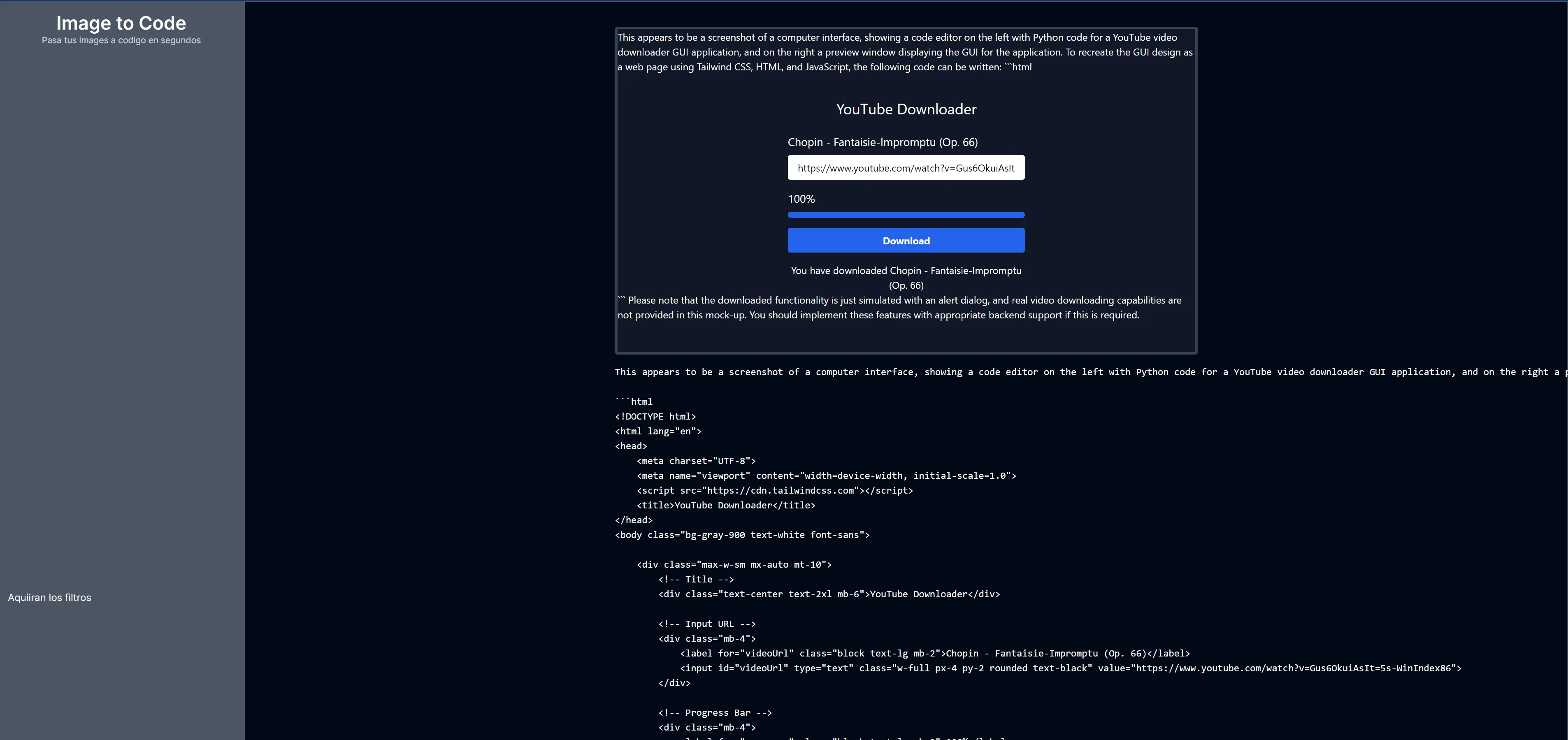Click the 'You have downloaded Chopin' message
Viewport: 1568px width, 740px height.
(906, 278)
